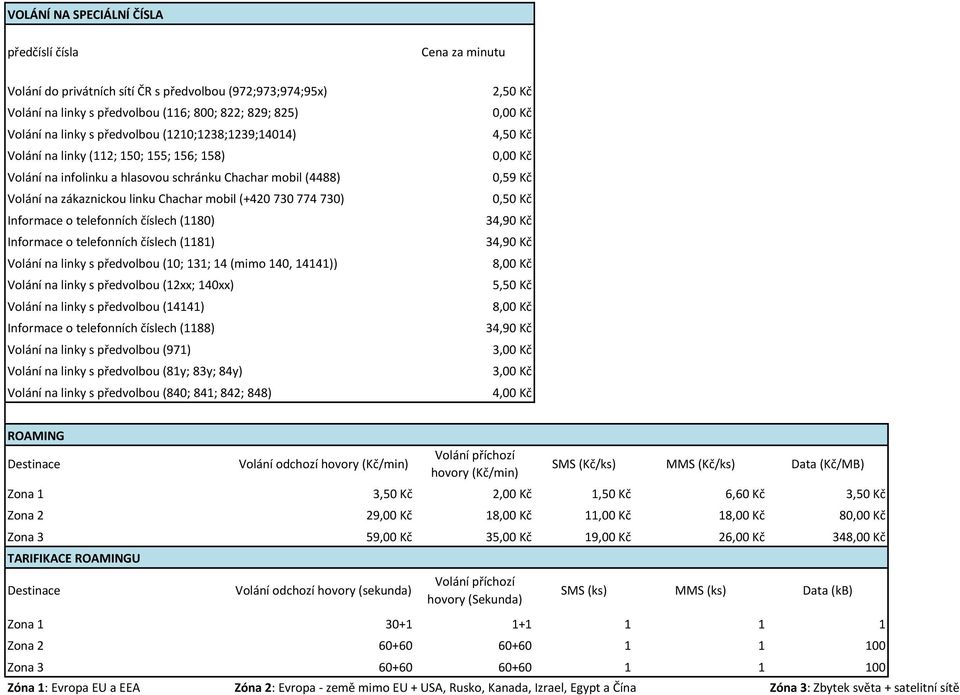Select row 'Volání do privátních sítí ČR s předvolbou'

(x=269, y=91)
